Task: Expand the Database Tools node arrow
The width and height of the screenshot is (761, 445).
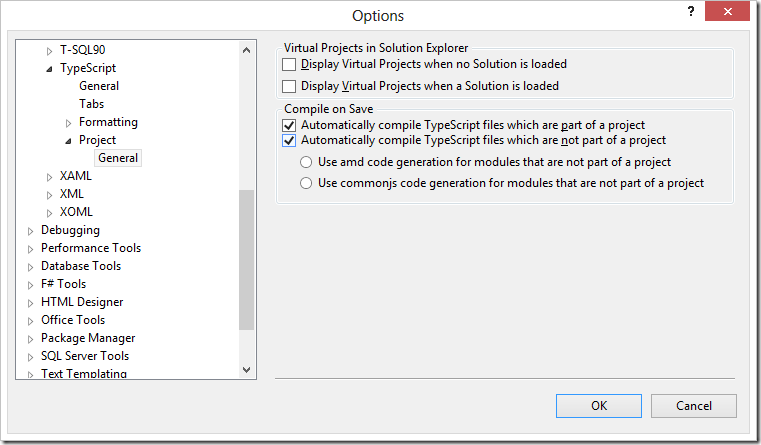Action: click(31, 267)
